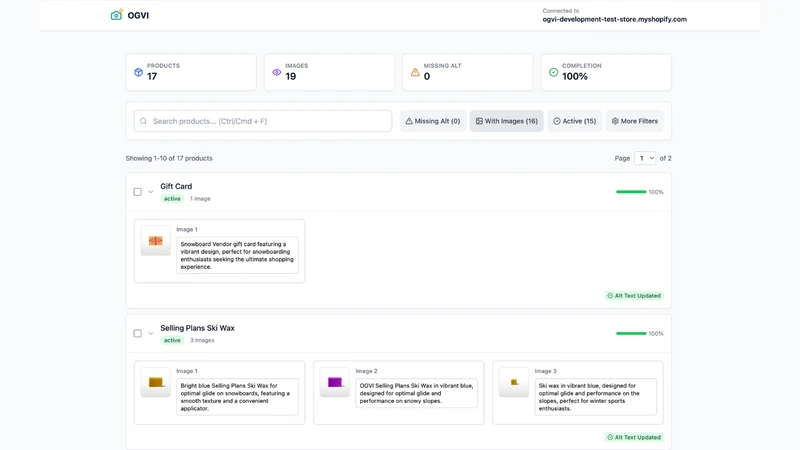The width and height of the screenshot is (800, 450).
Task: Collapse the Selling Plans Ski Wax chevron
Action: pos(151,334)
